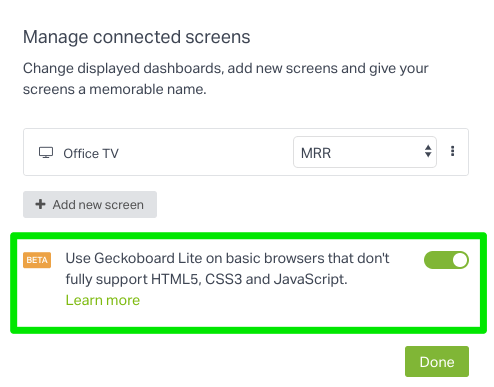494x387 pixels.
Task: Click the monitor icon beside Office TV
Action: click(46, 153)
